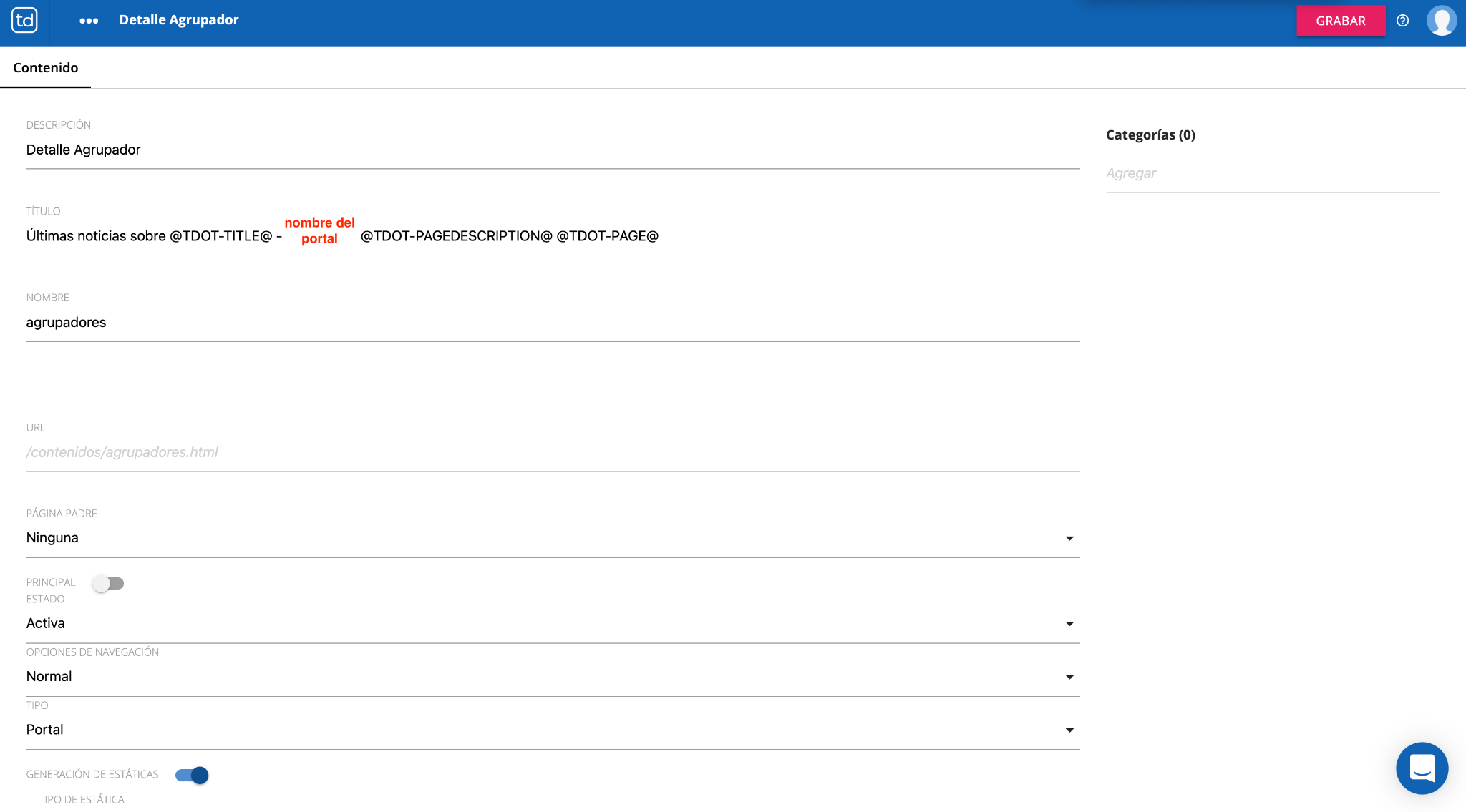Open the Tipo dropdown showing Portal

coord(552,730)
